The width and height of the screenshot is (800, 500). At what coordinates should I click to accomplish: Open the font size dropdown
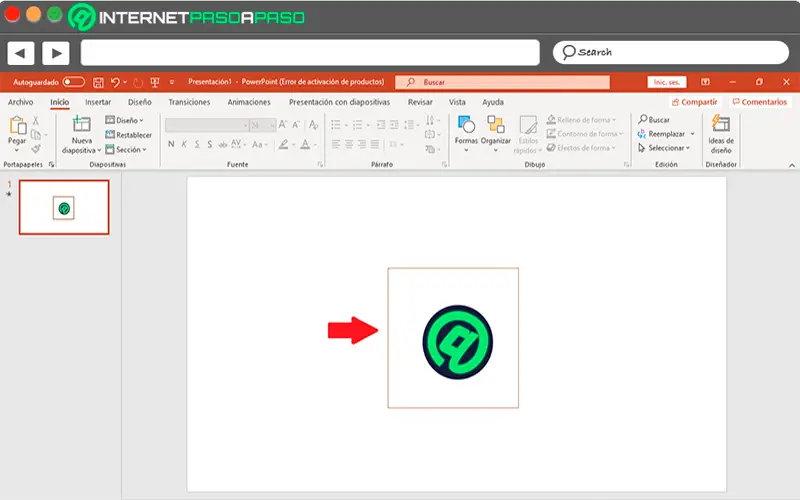tap(272, 125)
